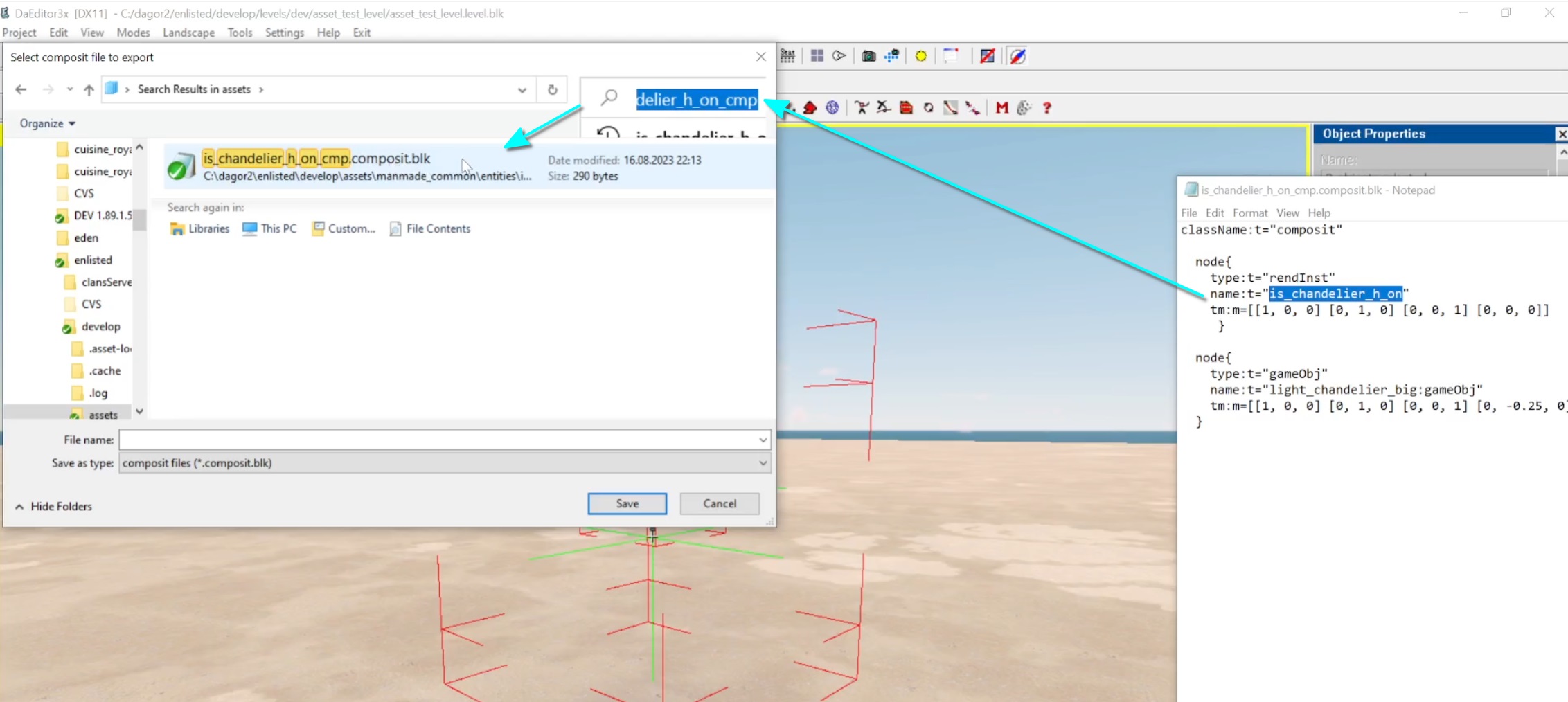This screenshot has height=702, width=1568.
Task: Select the develop folder in tree
Action: point(100,326)
